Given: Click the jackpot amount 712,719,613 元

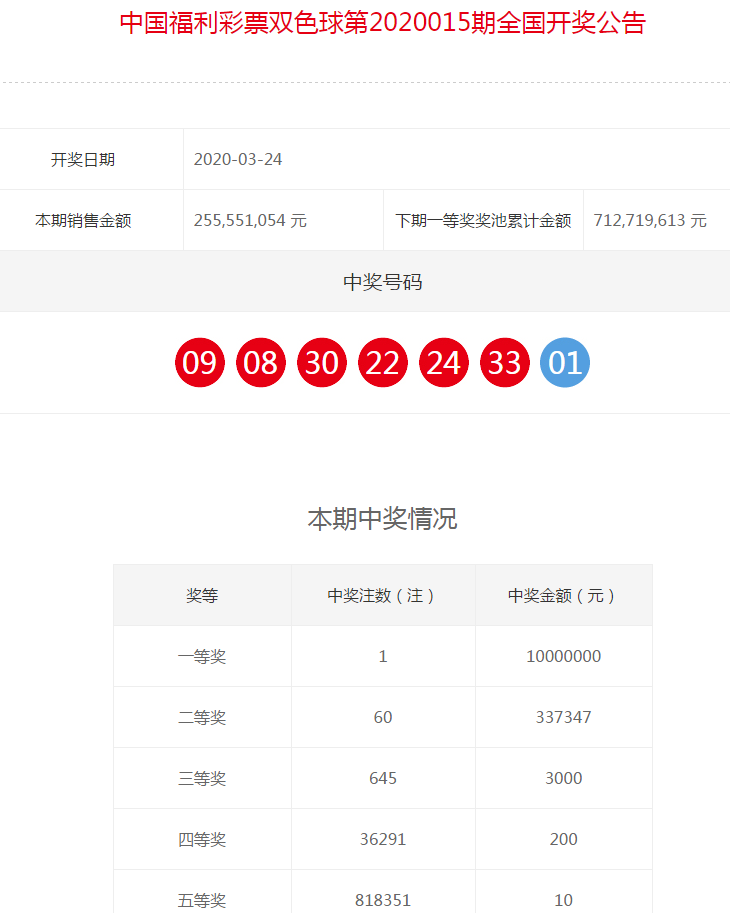Looking at the screenshot, I should (650, 221).
